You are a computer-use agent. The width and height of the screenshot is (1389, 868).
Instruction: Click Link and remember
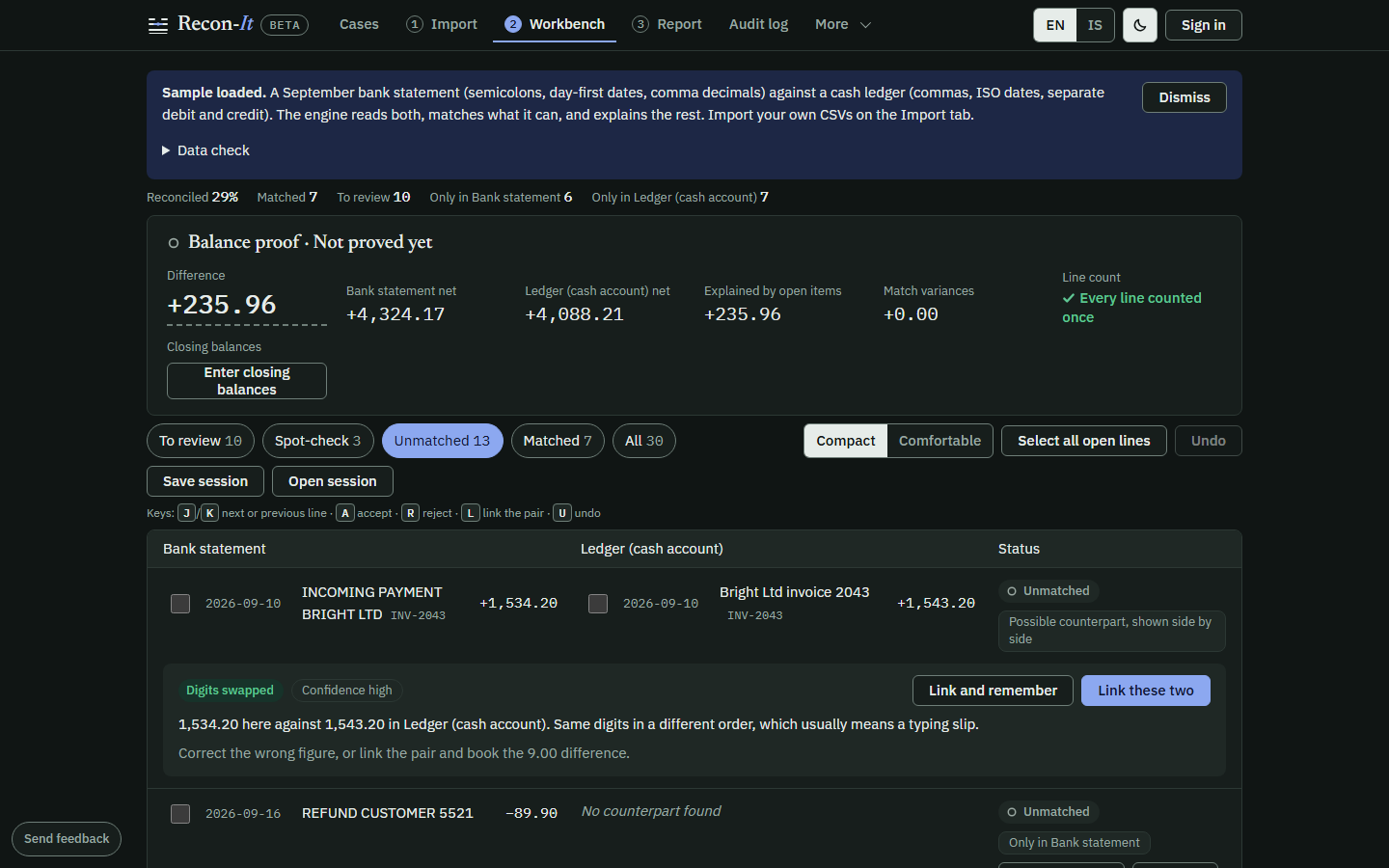tap(993, 691)
